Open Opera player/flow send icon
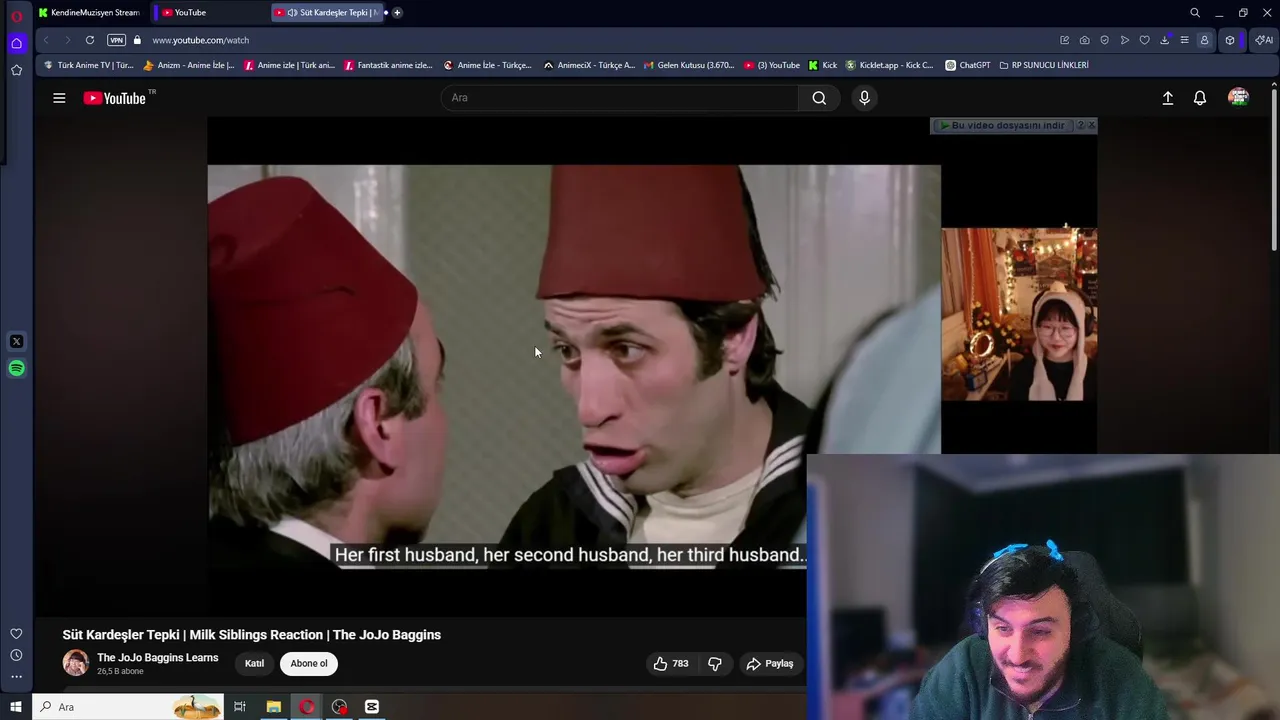The image size is (1280, 720). (1124, 40)
